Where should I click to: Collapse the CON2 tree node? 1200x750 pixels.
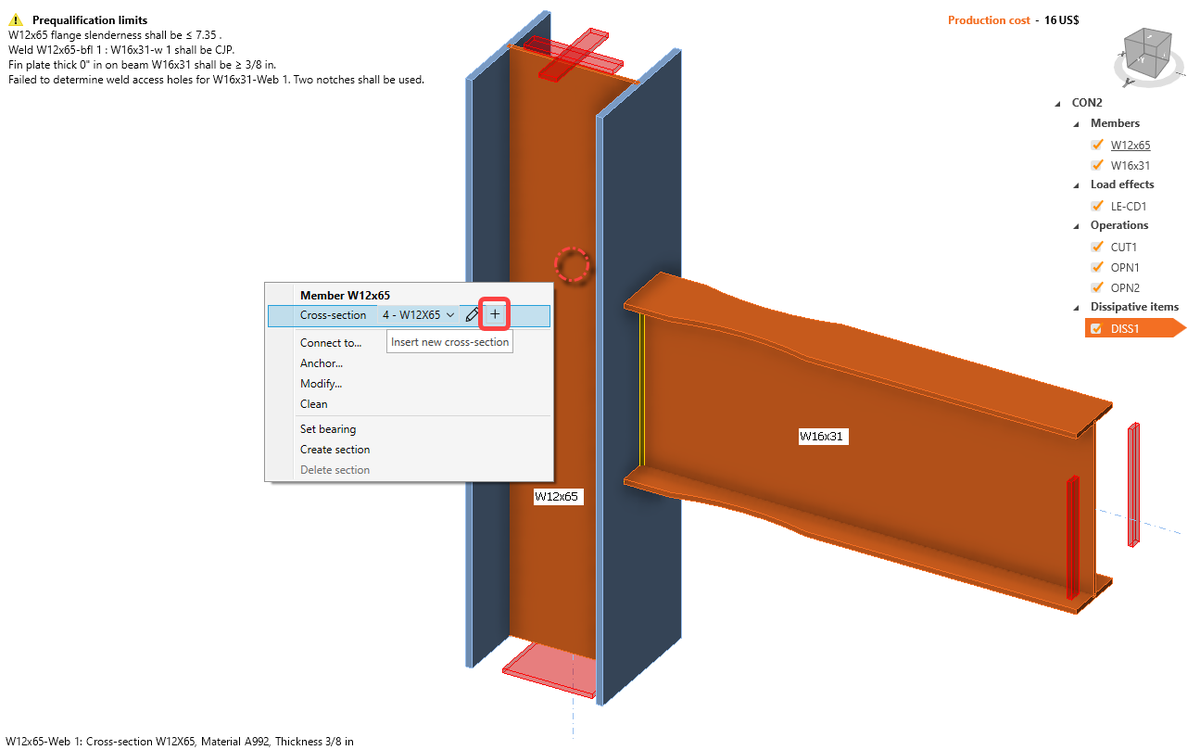1060,101
